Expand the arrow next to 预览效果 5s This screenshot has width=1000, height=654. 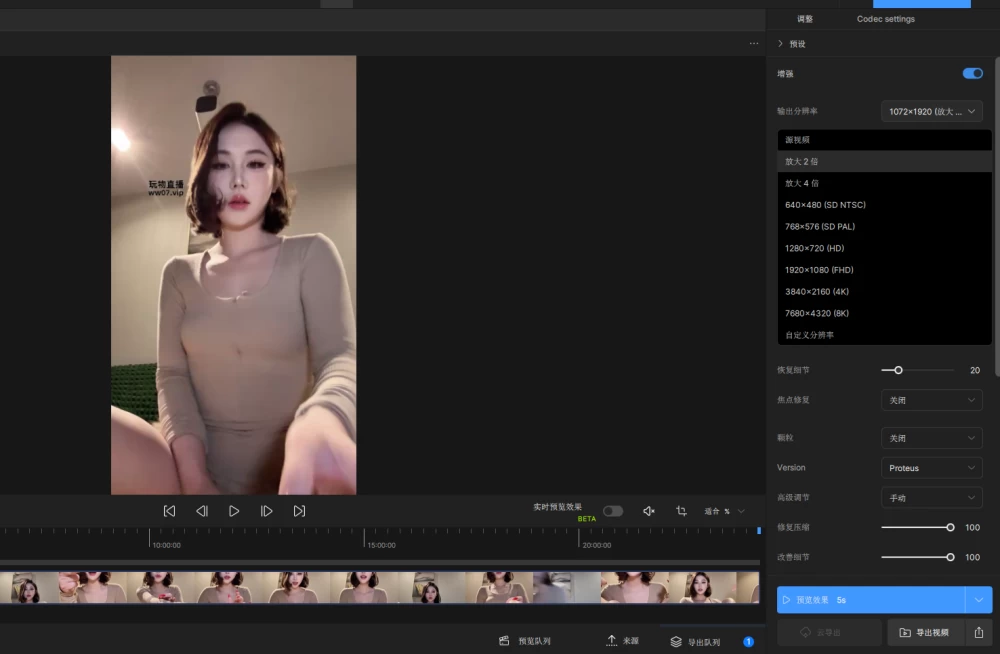pos(979,600)
